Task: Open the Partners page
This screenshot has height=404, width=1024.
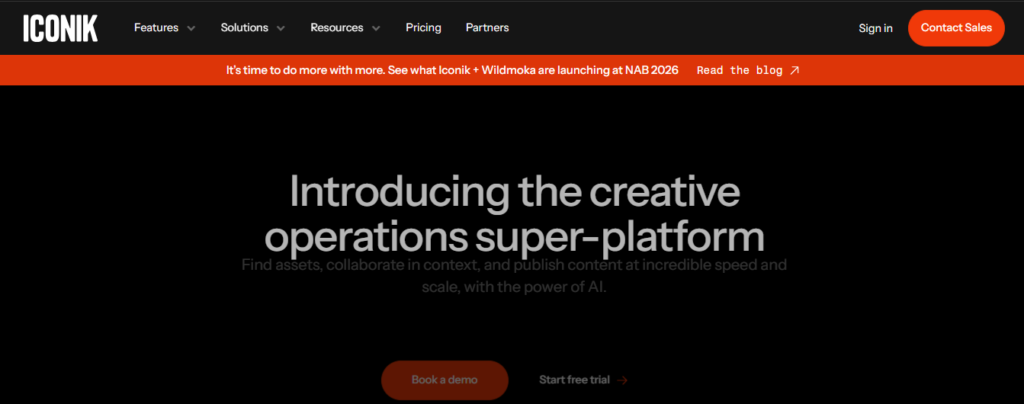Action: point(487,28)
